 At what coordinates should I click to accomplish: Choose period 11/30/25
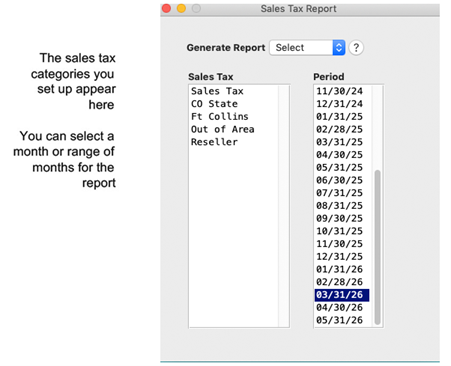339,244
